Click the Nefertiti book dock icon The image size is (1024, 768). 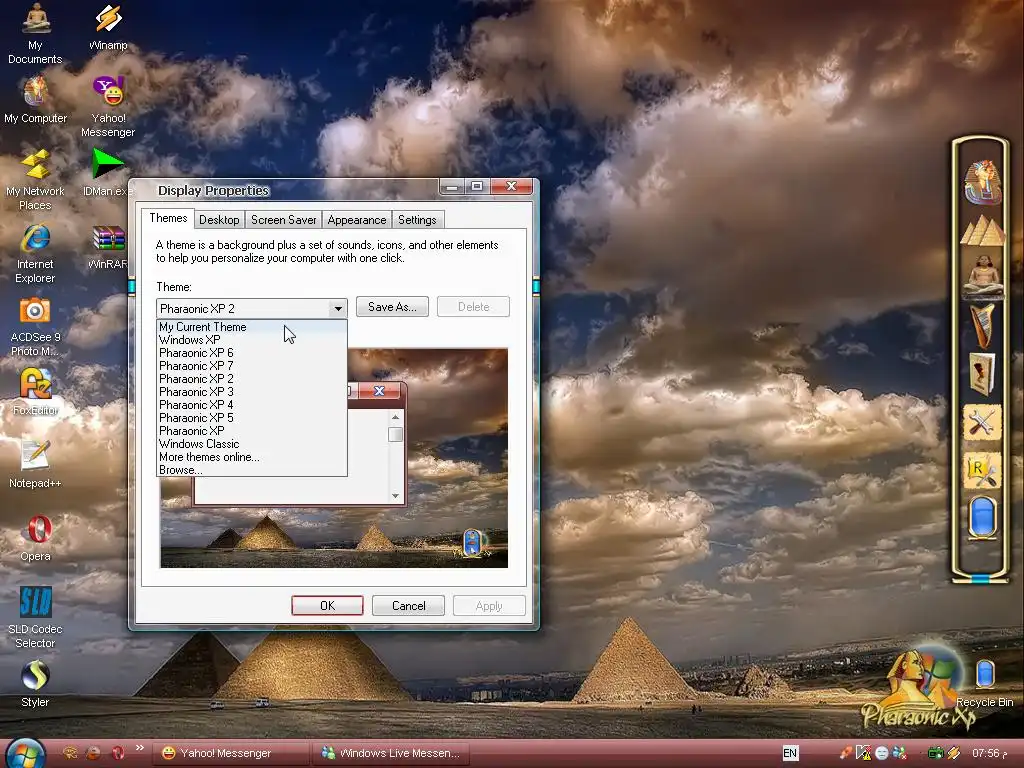(982, 374)
